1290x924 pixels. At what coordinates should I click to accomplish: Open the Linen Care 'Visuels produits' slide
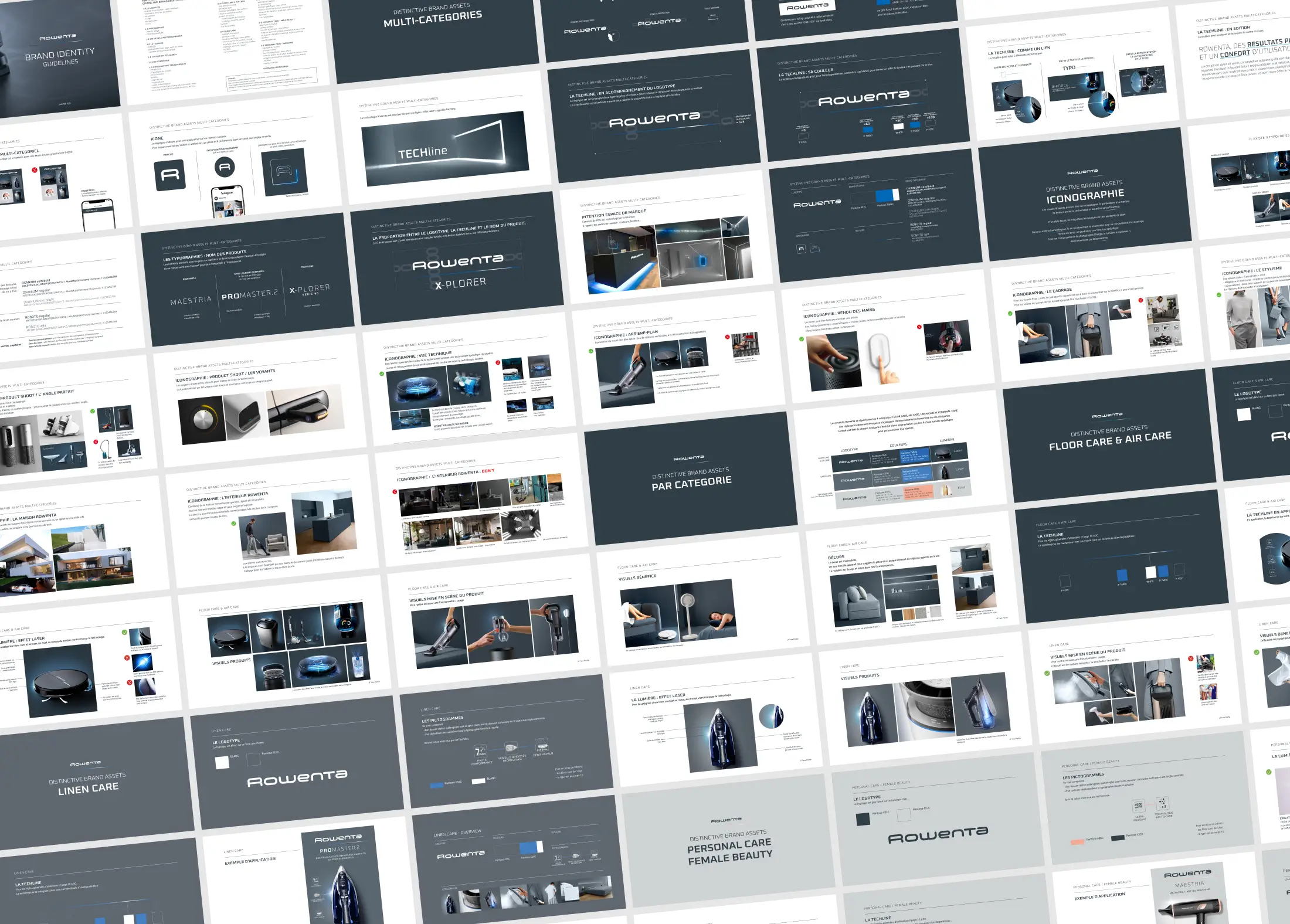click(x=925, y=698)
